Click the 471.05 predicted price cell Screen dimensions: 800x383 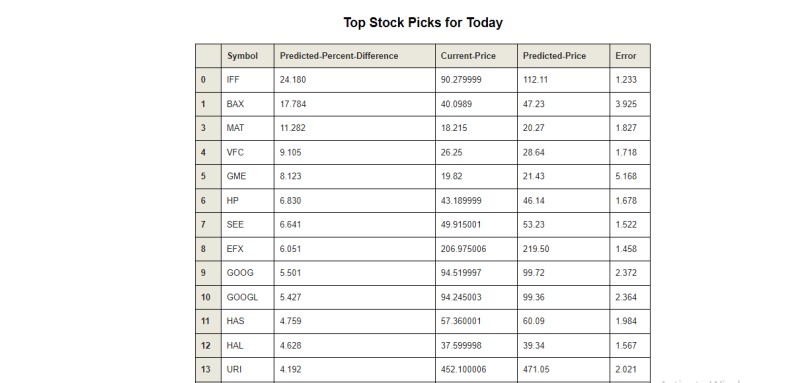pyautogui.click(x=563, y=370)
